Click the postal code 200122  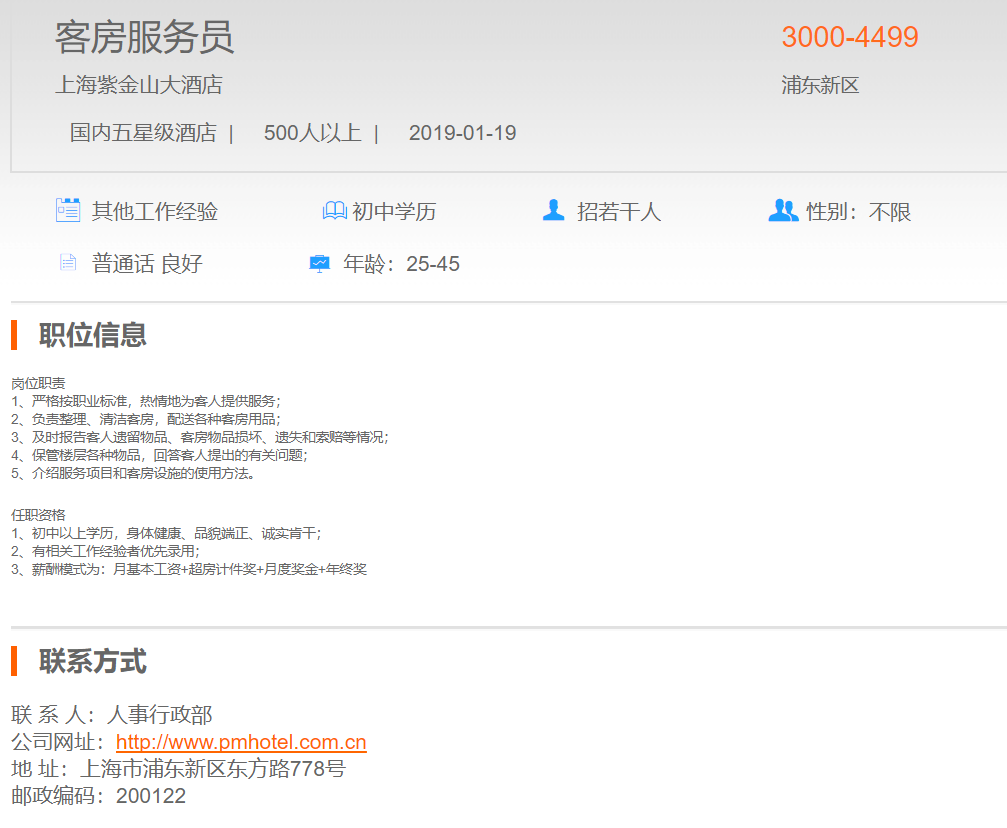coord(151,796)
